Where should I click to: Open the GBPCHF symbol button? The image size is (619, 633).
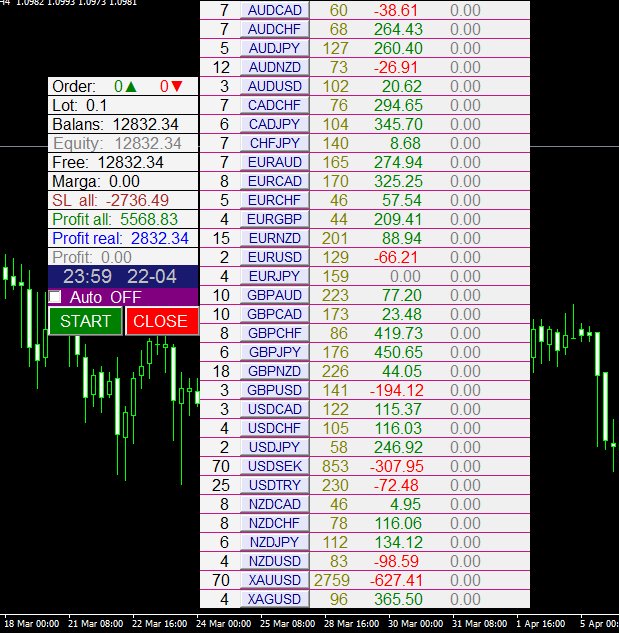tap(275, 333)
